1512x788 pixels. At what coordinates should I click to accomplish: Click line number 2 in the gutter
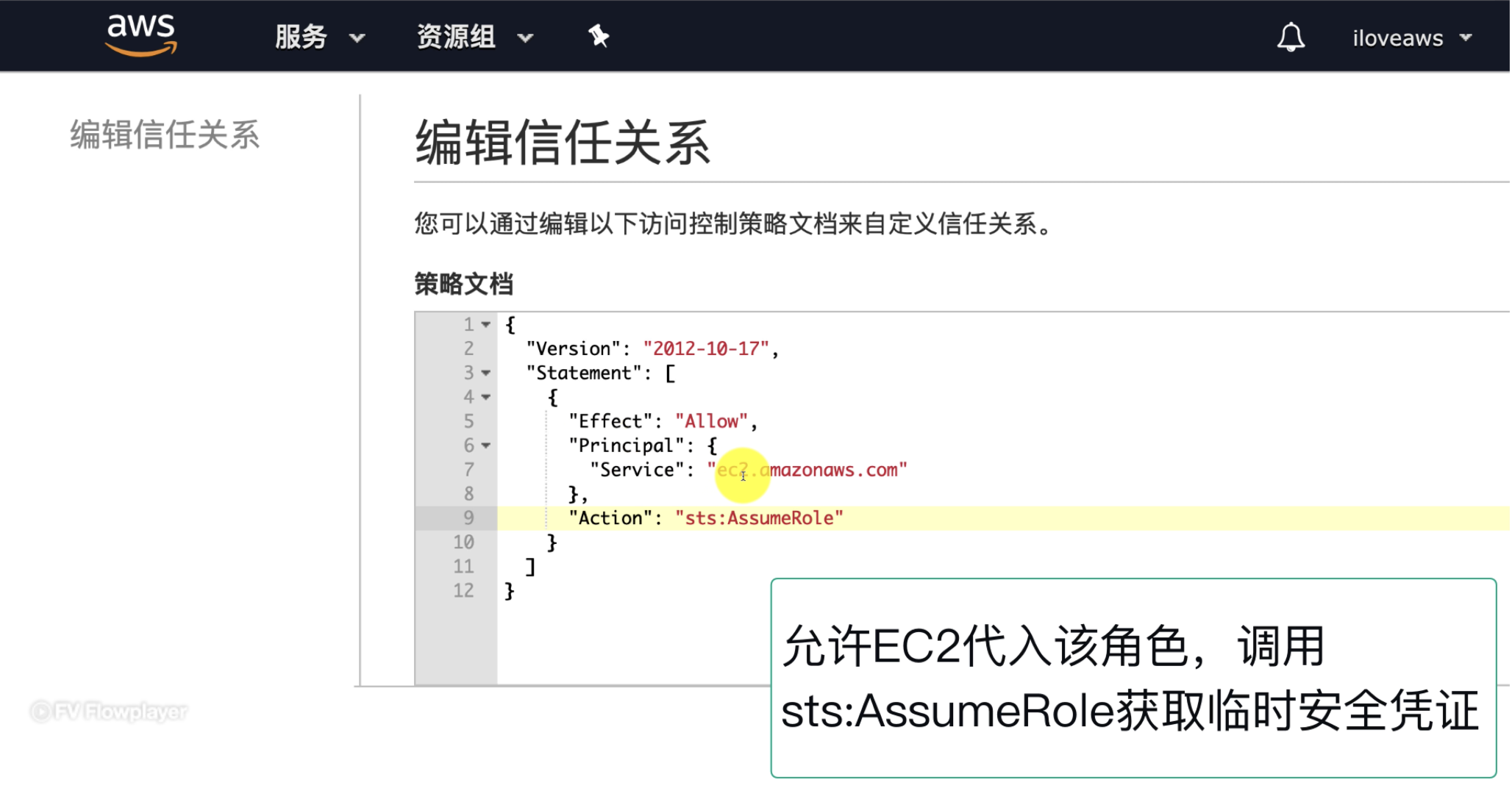point(468,348)
